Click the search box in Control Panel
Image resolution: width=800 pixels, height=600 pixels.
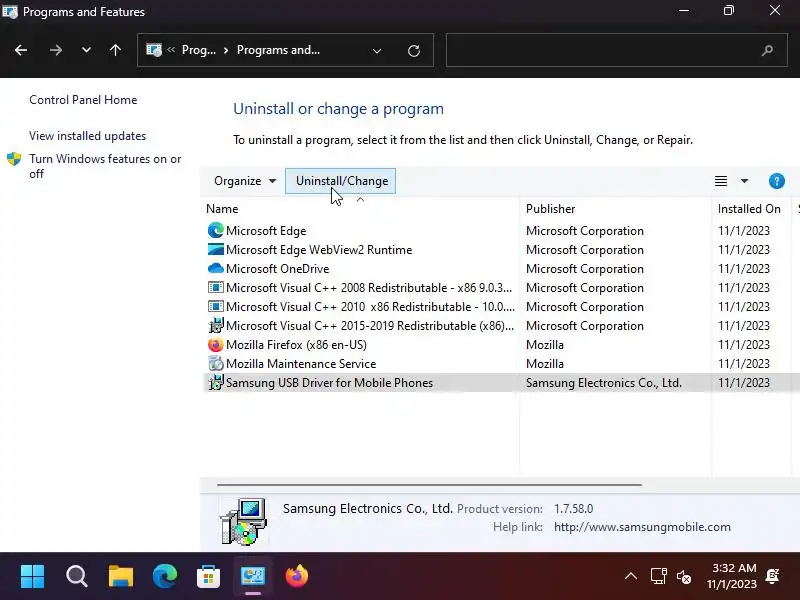click(616, 50)
